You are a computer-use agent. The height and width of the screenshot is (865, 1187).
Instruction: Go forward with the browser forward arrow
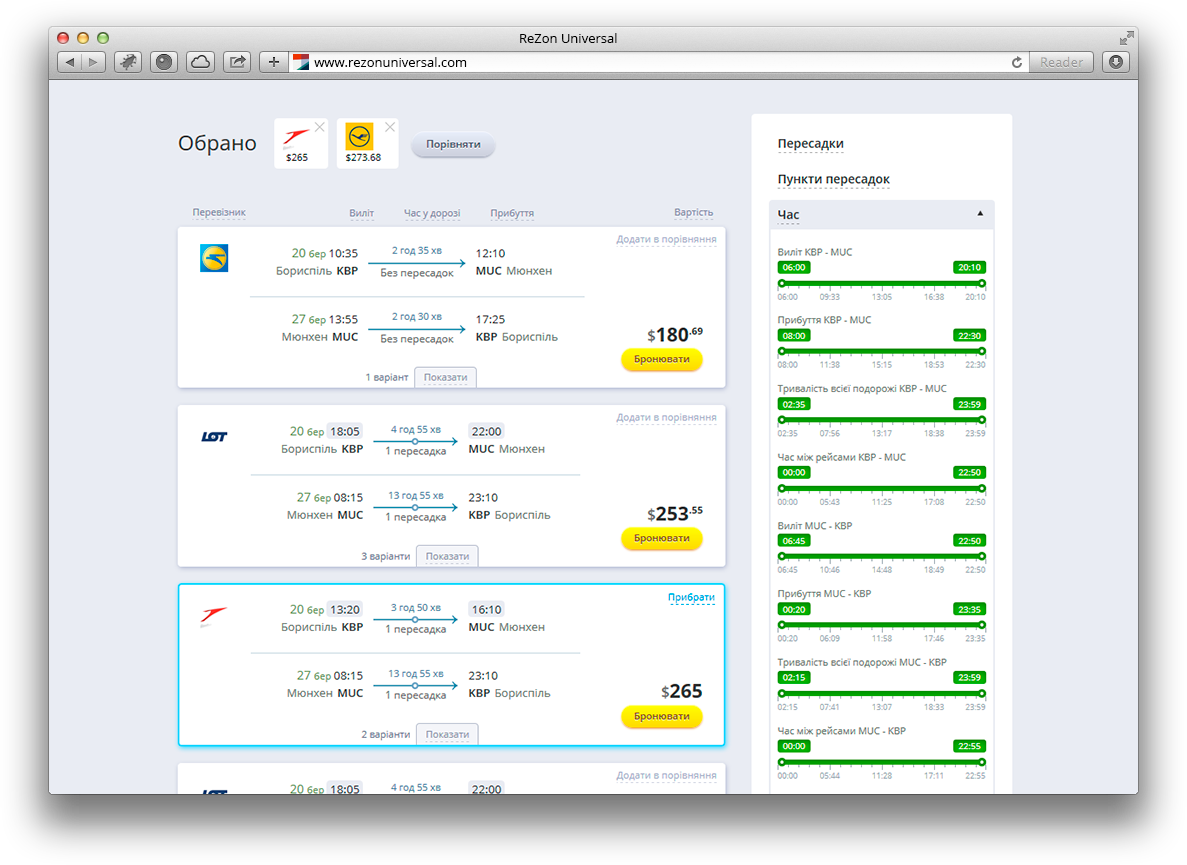(x=93, y=62)
